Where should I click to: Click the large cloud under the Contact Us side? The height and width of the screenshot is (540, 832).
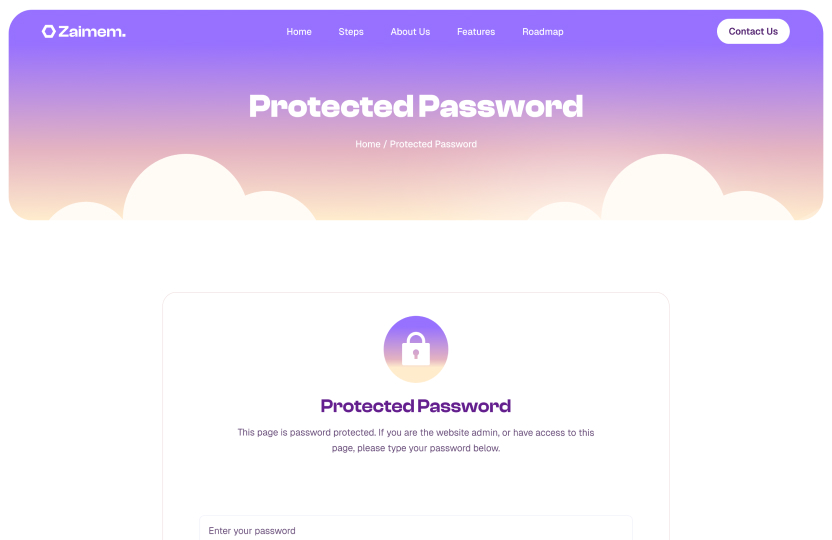point(663,190)
